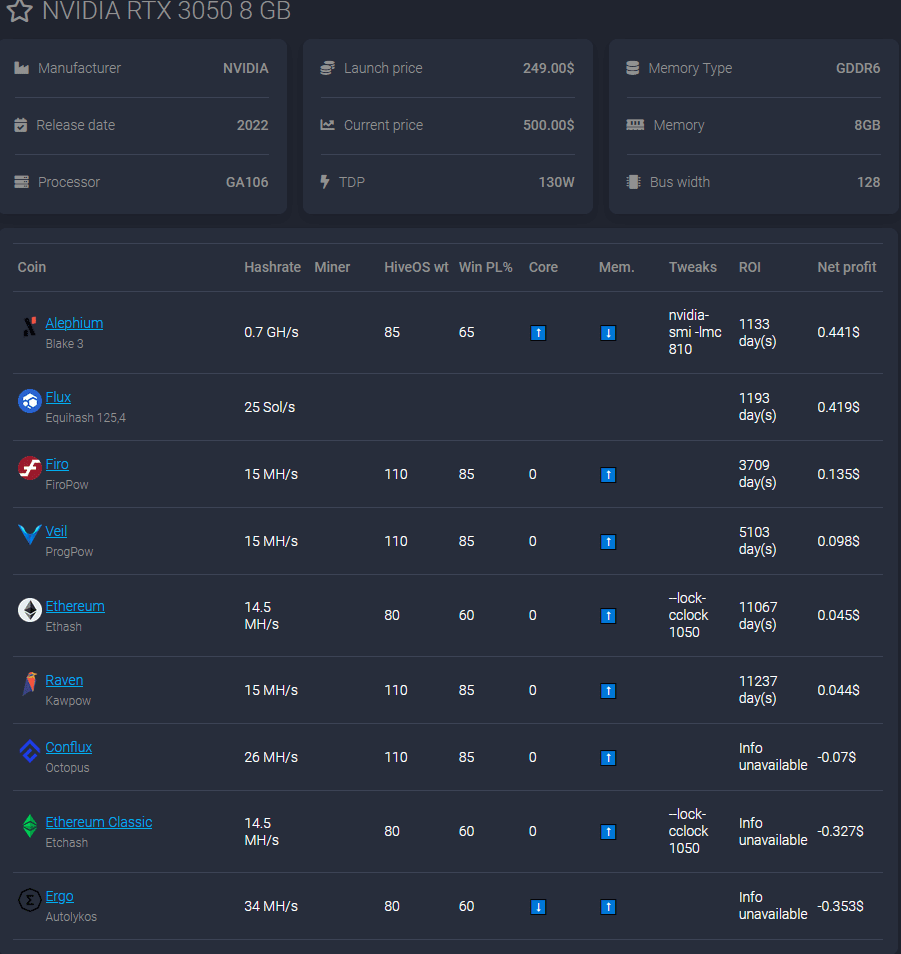Click the HiveOS wt column header
Viewport: 901px width, 954px height.
click(416, 267)
